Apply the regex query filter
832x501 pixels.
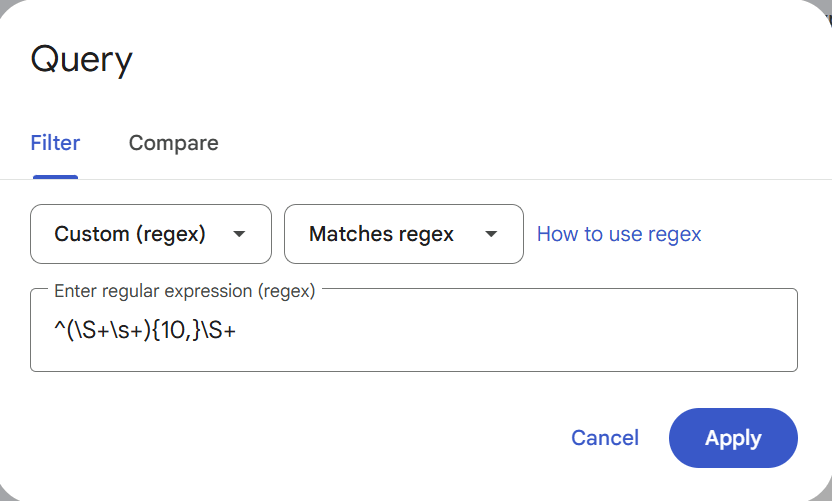click(733, 438)
